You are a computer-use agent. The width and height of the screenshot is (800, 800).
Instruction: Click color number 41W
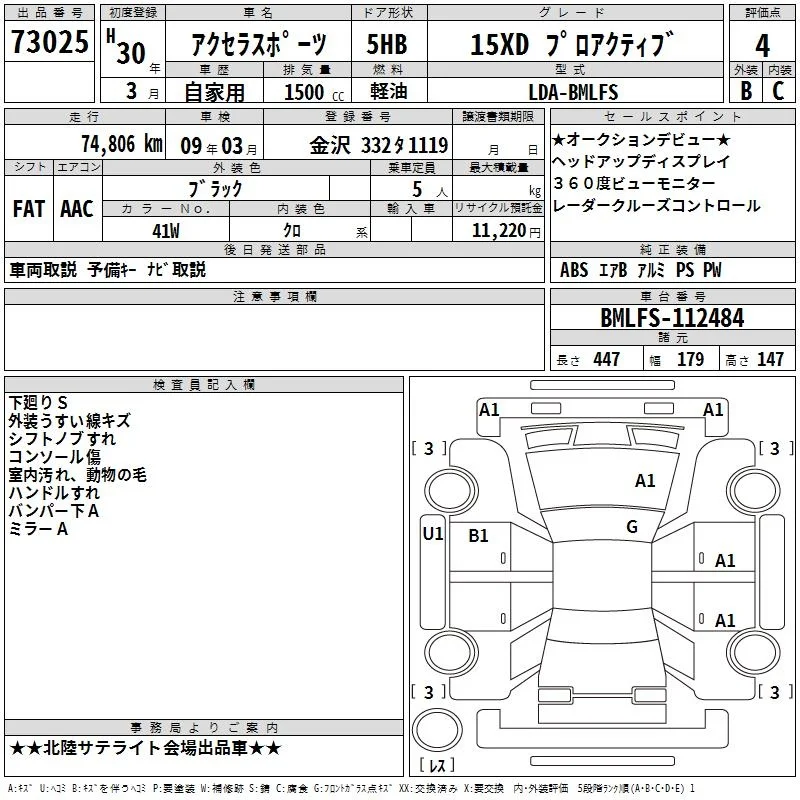166,231
